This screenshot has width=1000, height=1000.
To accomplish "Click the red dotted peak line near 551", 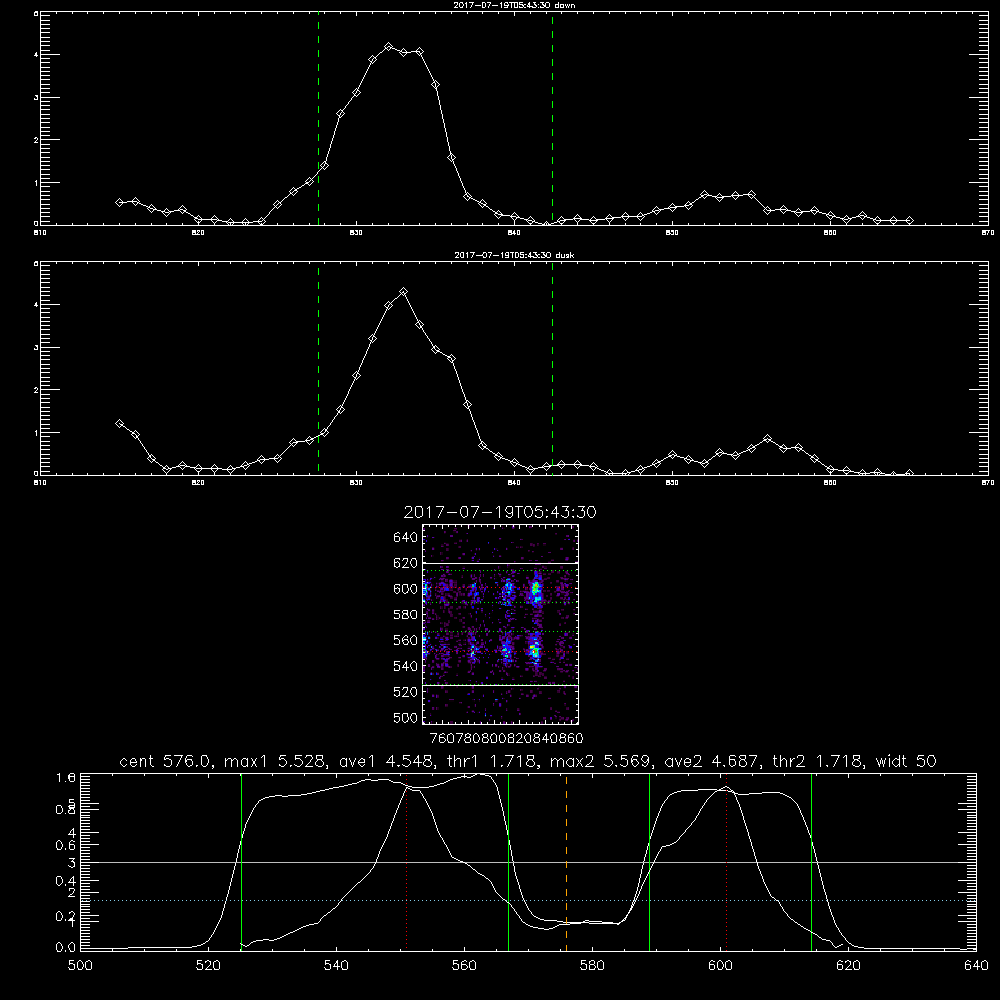I will point(406,862).
